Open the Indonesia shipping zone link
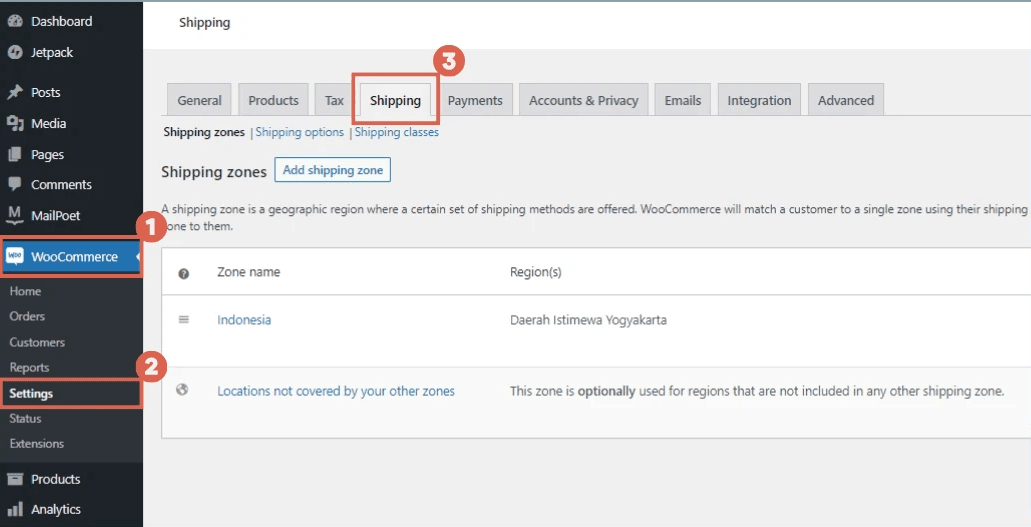Image resolution: width=1031 pixels, height=527 pixels. pos(244,320)
